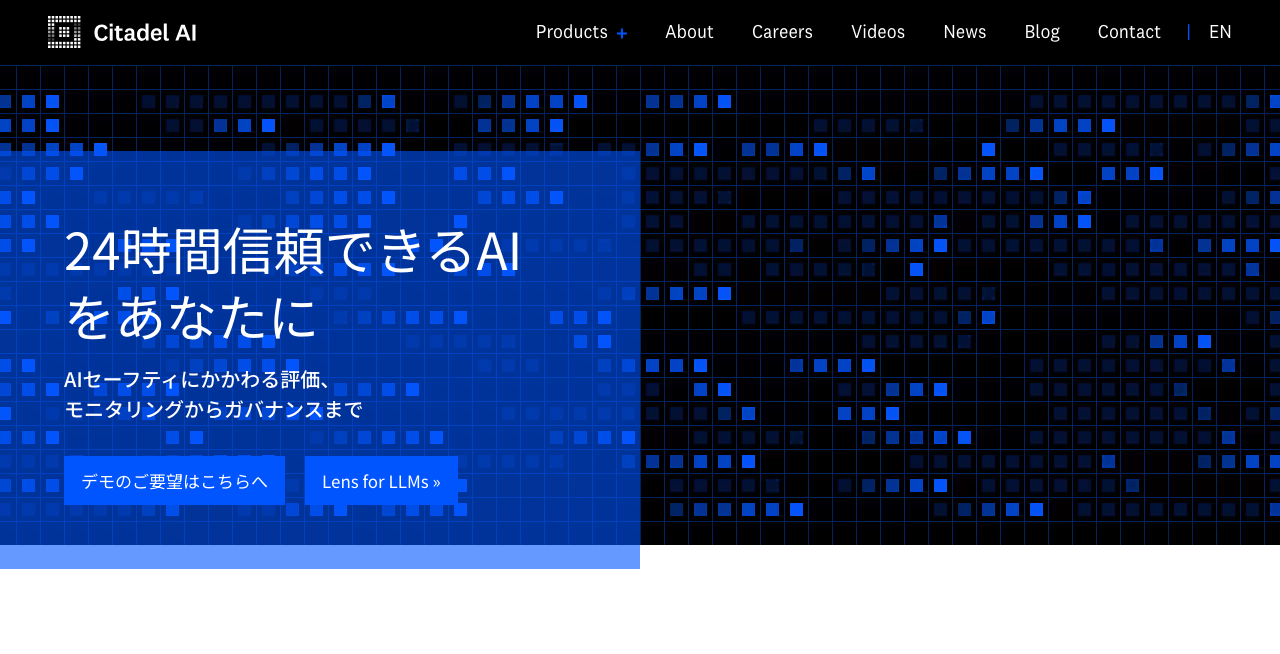Go to the About page
This screenshot has width=1280, height=654.
coord(689,32)
